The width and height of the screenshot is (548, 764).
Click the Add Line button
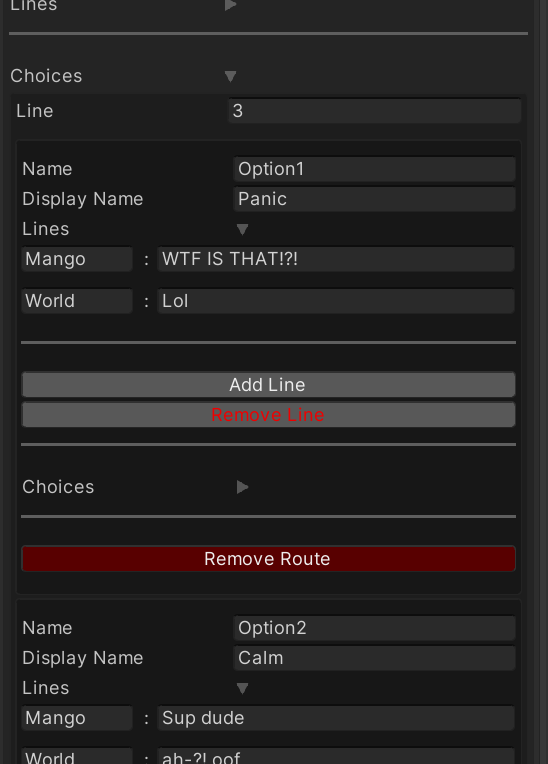tap(268, 385)
